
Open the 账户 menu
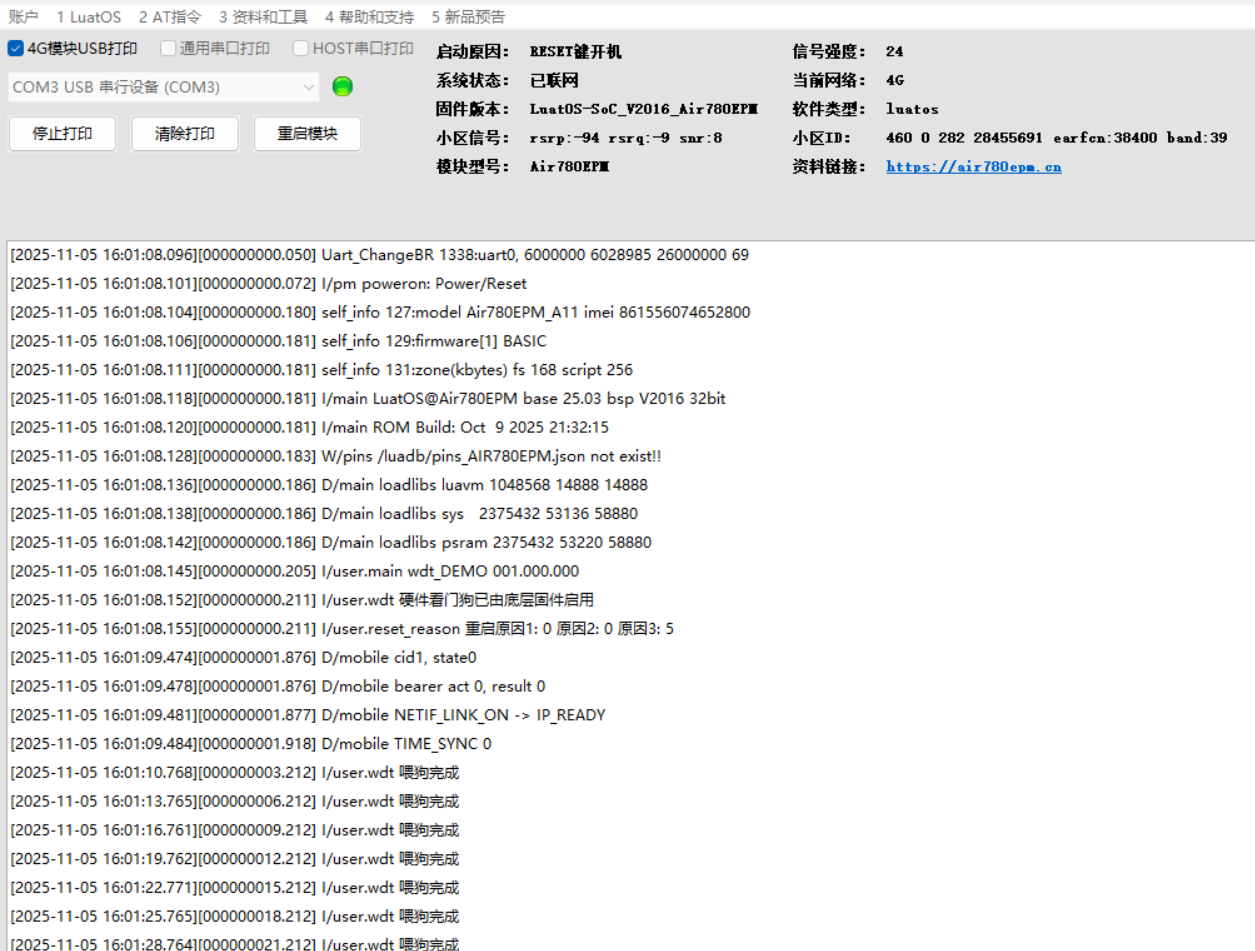24,17
